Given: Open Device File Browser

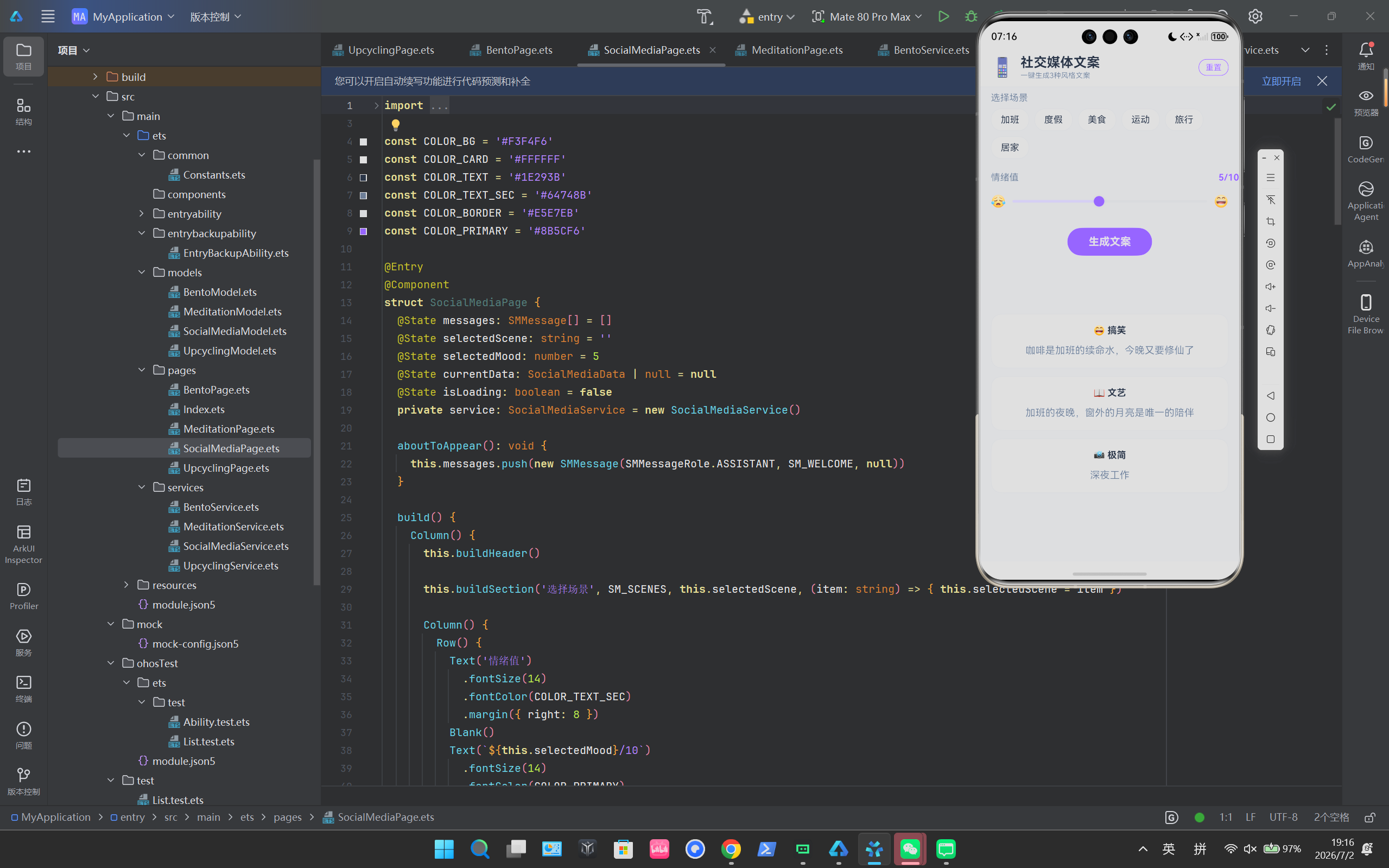Looking at the screenshot, I should [1366, 314].
